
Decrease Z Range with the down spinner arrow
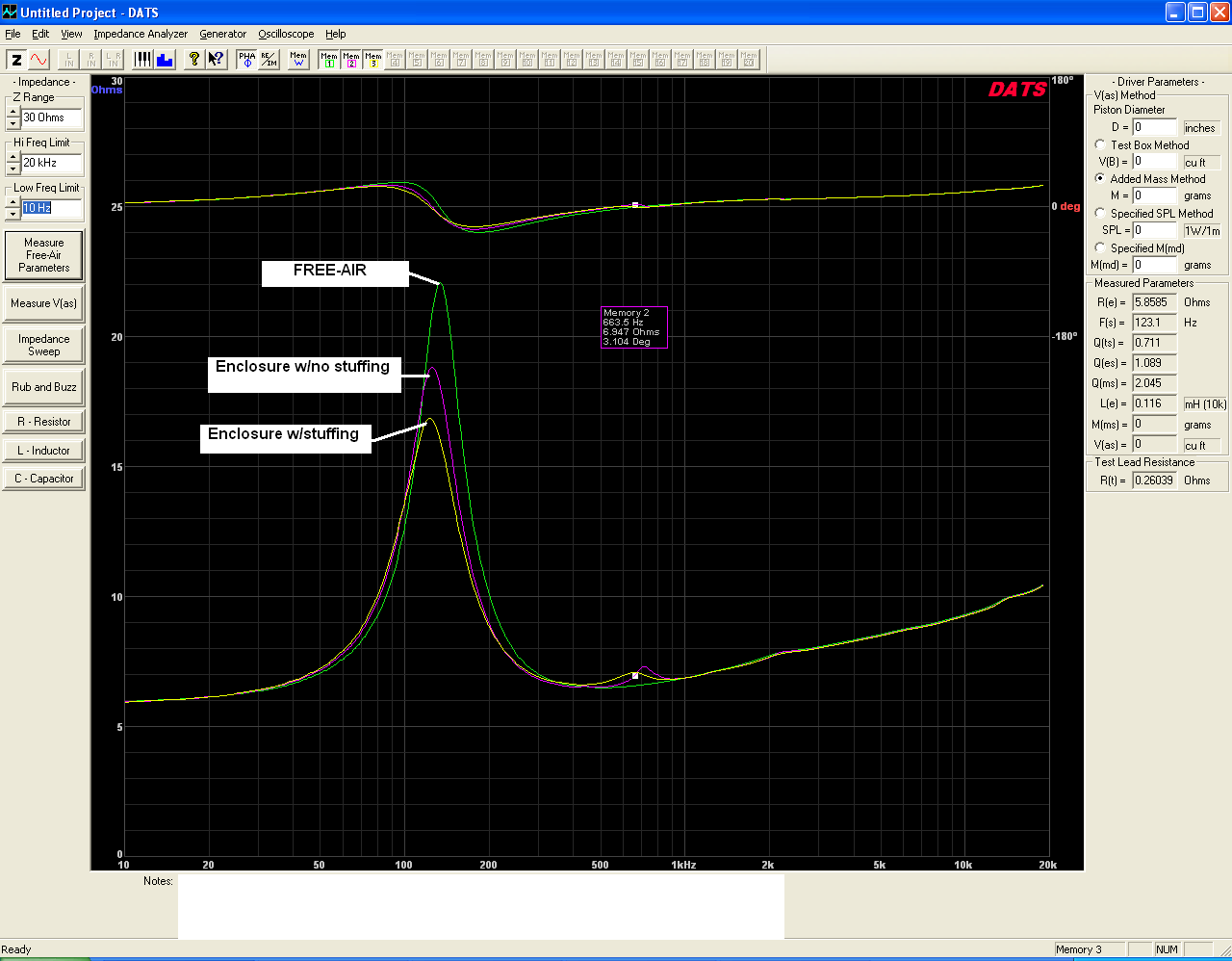point(13,123)
